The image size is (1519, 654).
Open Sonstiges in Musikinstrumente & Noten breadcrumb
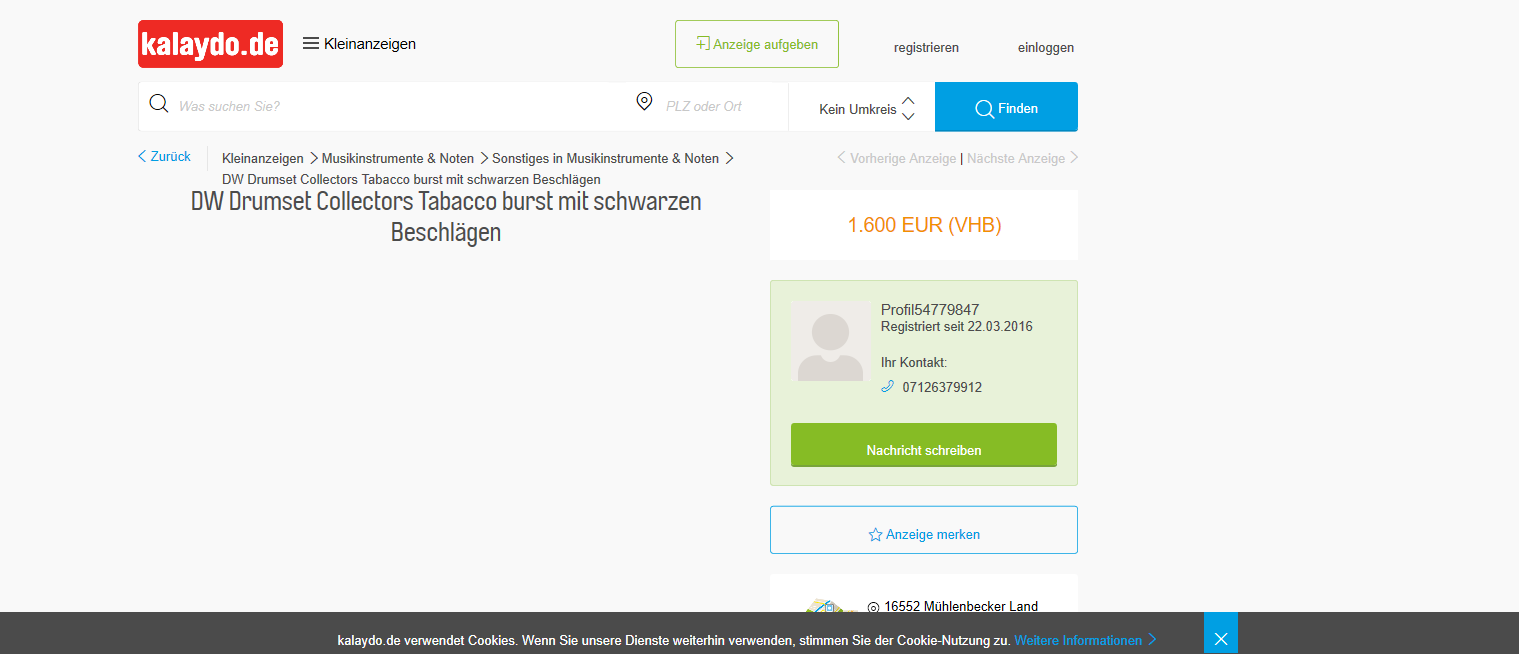605,158
